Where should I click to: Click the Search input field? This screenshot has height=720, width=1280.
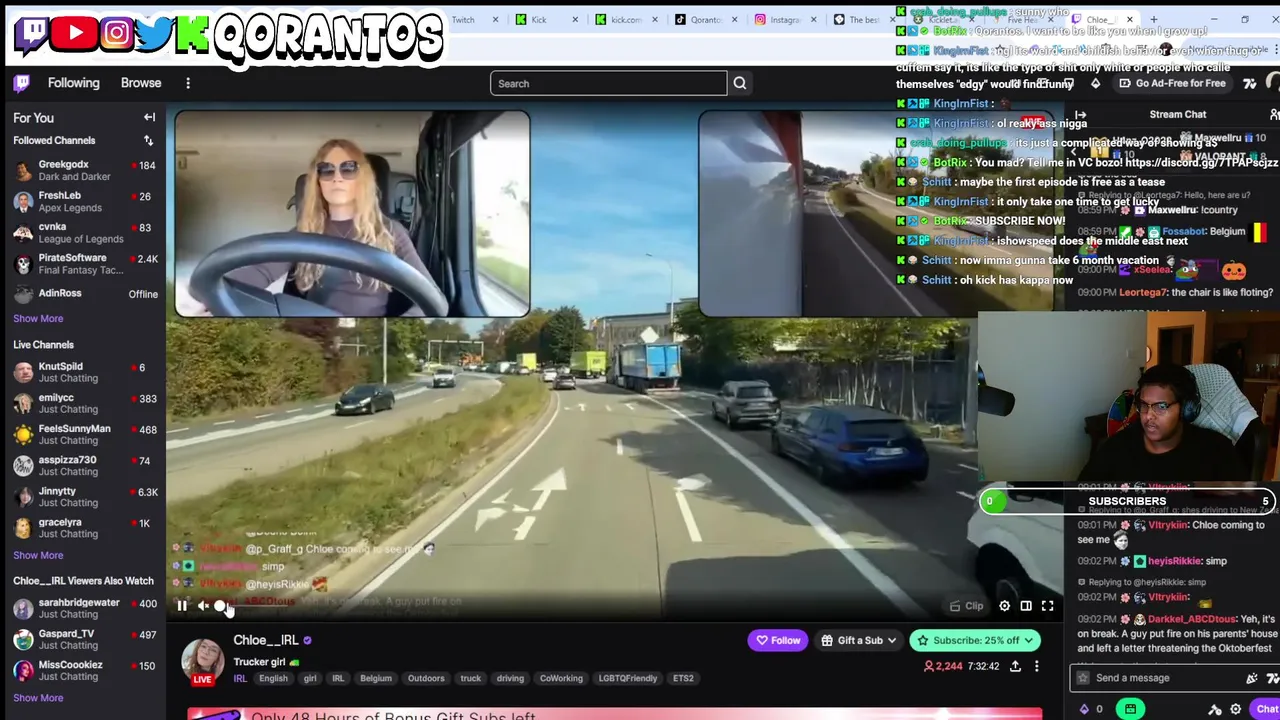[x=608, y=83]
